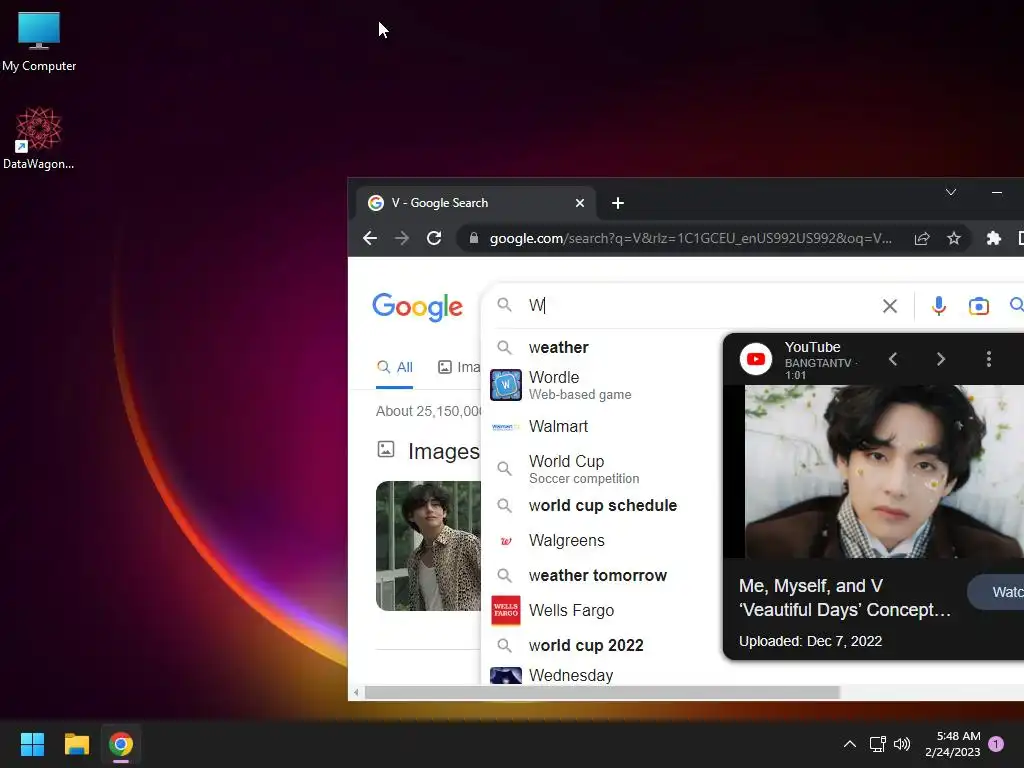The image size is (1024, 768).
Task: Choose weather tomorrow suggestion
Action: point(601,575)
